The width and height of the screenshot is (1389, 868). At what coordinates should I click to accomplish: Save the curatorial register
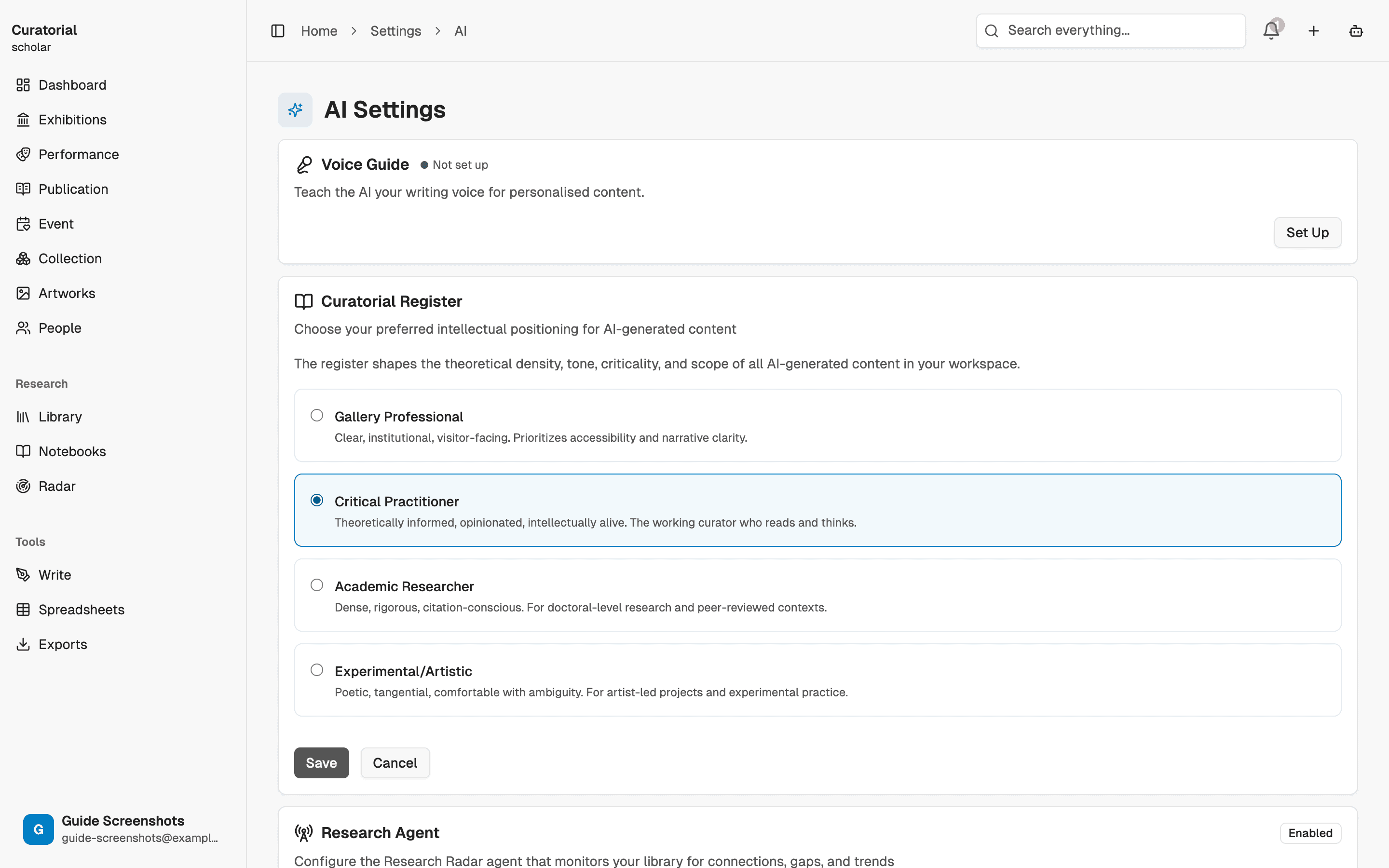(x=321, y=763)
